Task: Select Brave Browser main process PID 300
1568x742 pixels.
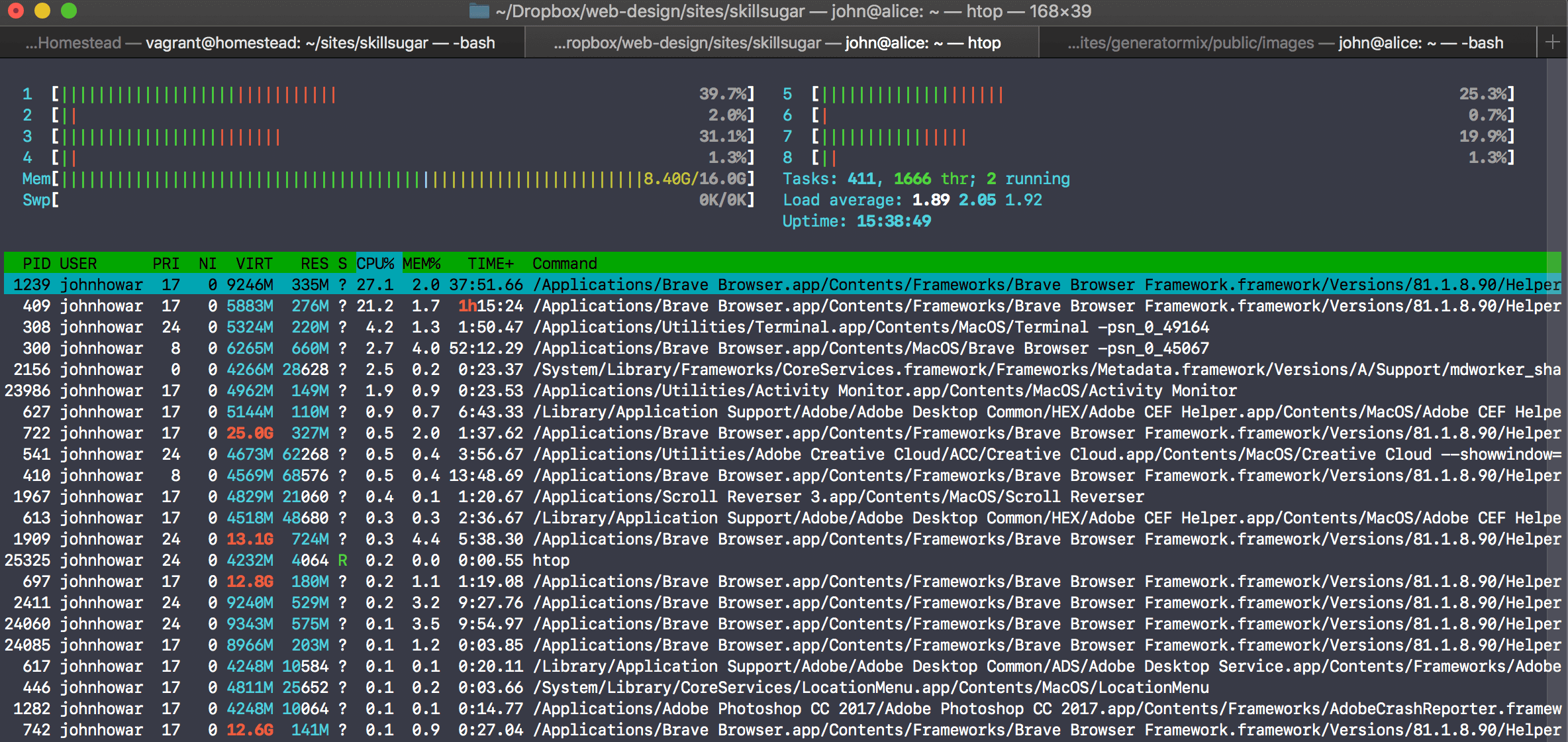Action: coord(783,348)
